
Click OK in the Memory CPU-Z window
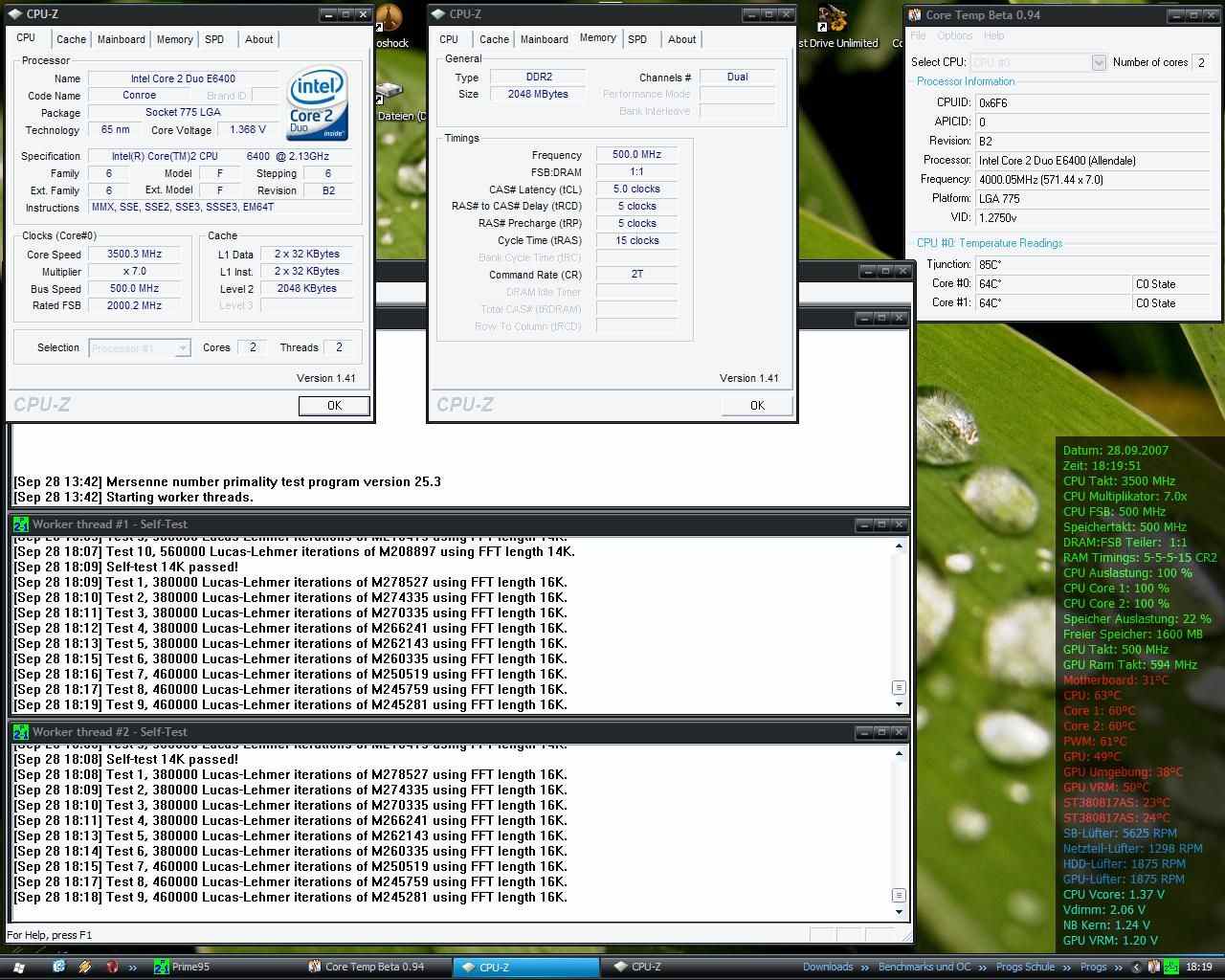point(757,406)
